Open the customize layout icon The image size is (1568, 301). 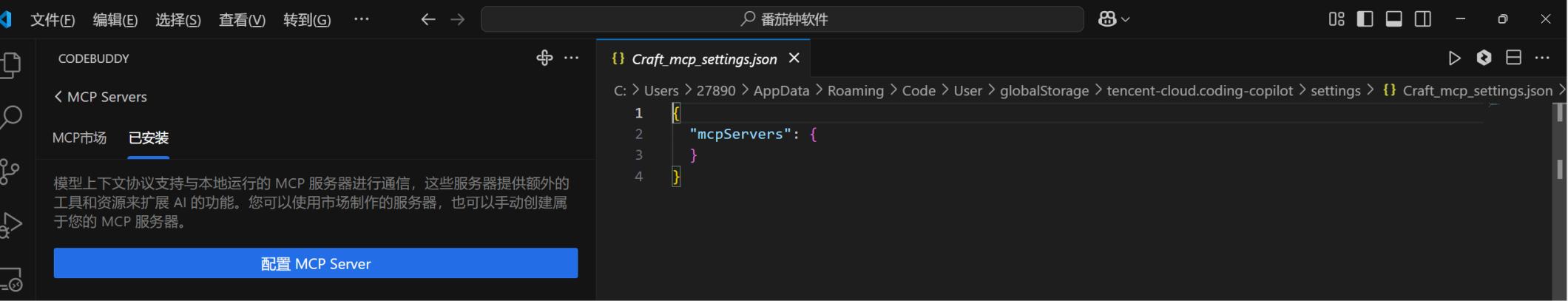click(x=1336, y=19)
